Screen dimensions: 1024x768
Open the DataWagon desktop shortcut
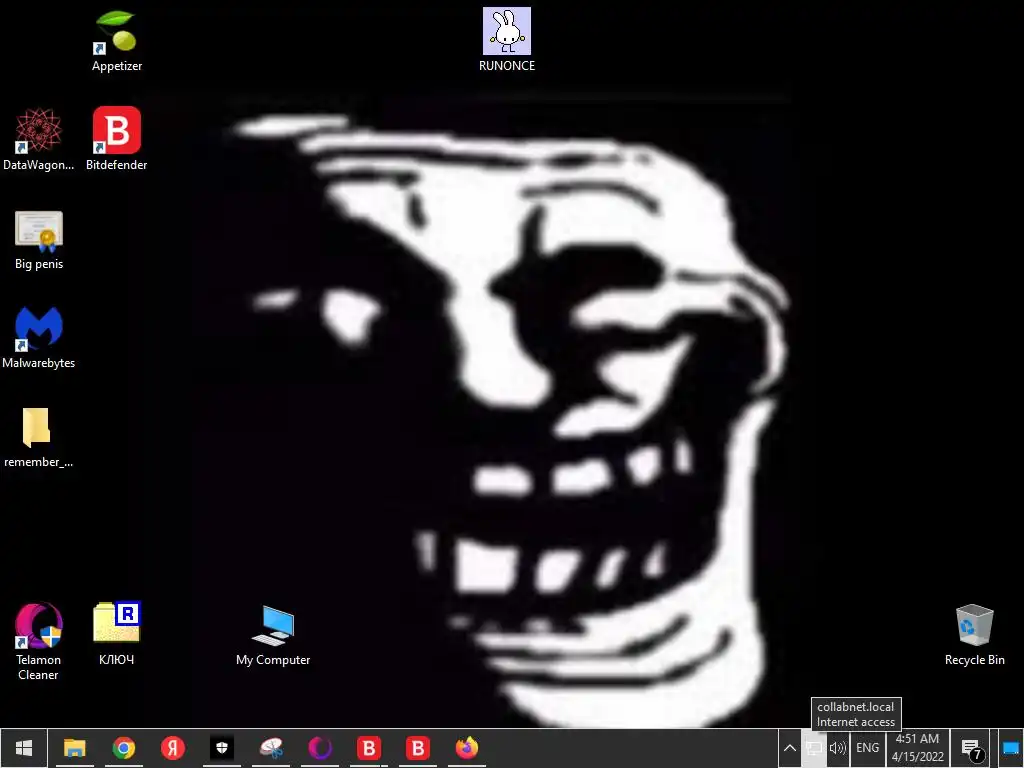[39, 139]
